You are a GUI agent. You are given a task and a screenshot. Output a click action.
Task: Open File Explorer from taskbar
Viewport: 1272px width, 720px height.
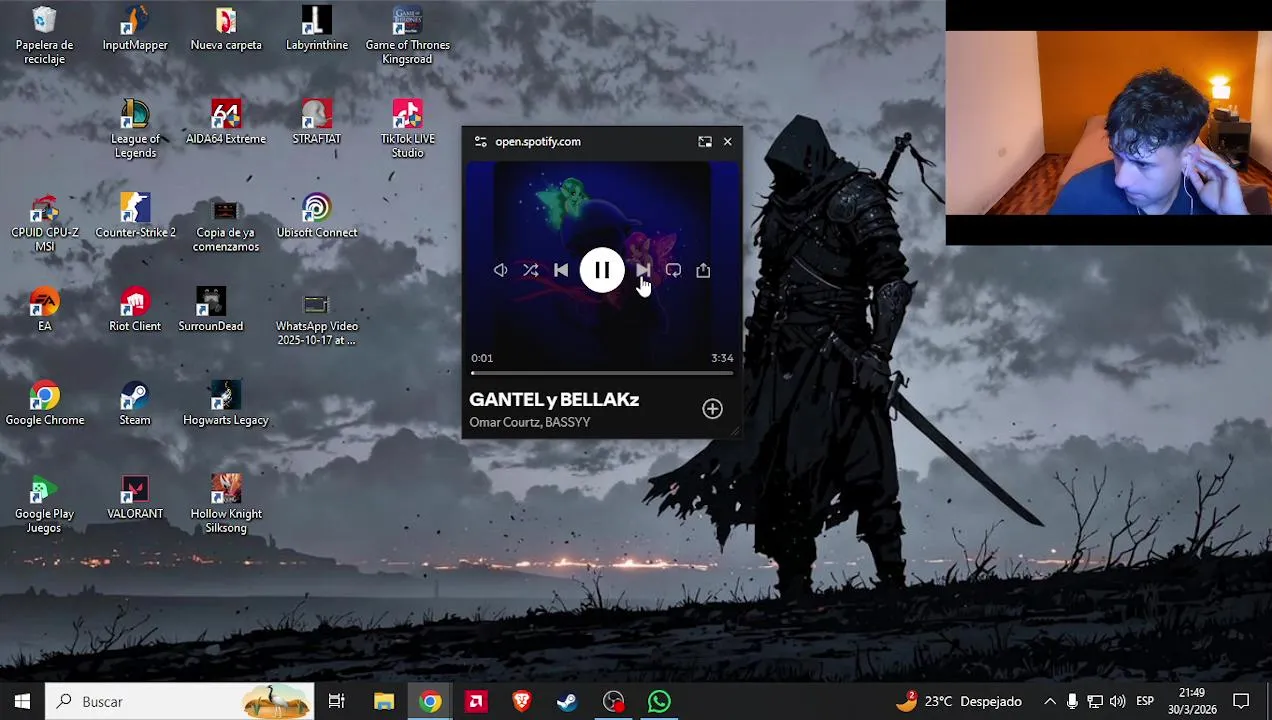pyautogui.click(x=384, y=701)
